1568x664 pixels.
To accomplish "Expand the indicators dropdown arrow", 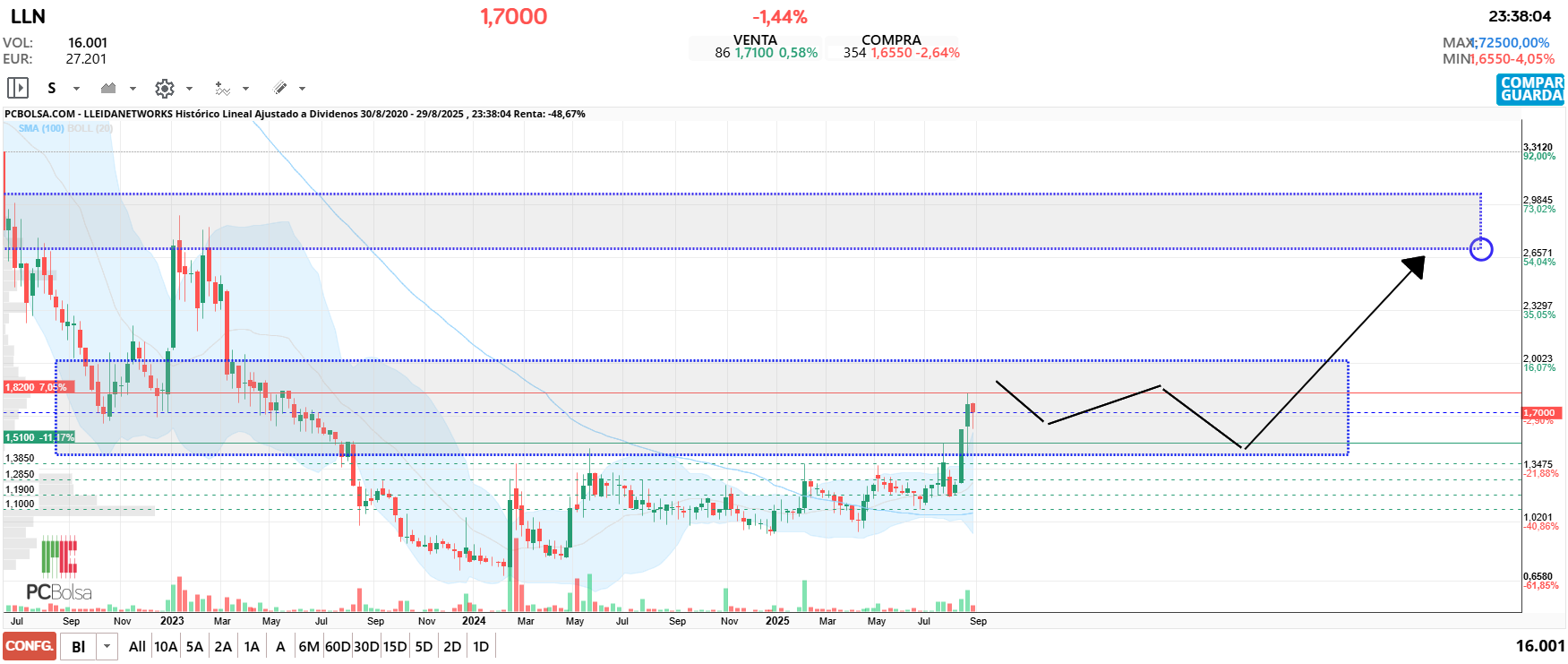I will [245, 89].
